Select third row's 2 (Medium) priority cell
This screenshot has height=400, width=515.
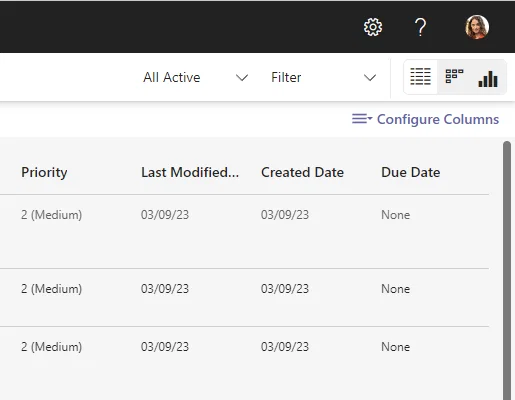tap(51, 347)
